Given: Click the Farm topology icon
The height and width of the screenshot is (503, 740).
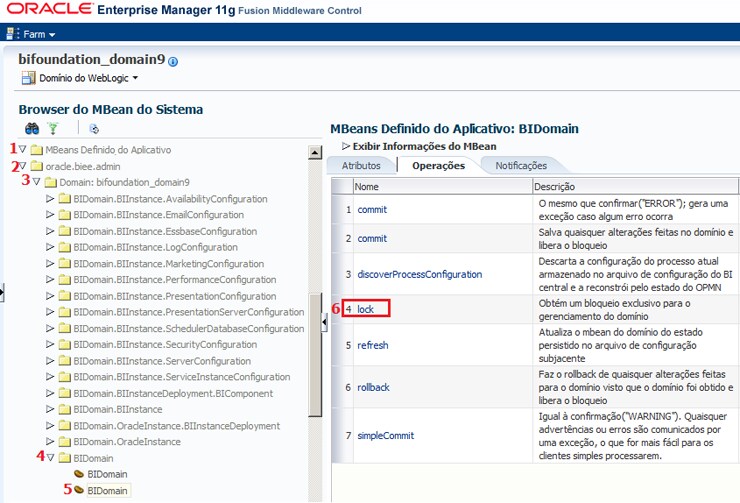Looking at the screenshot, I should (12, 34).
